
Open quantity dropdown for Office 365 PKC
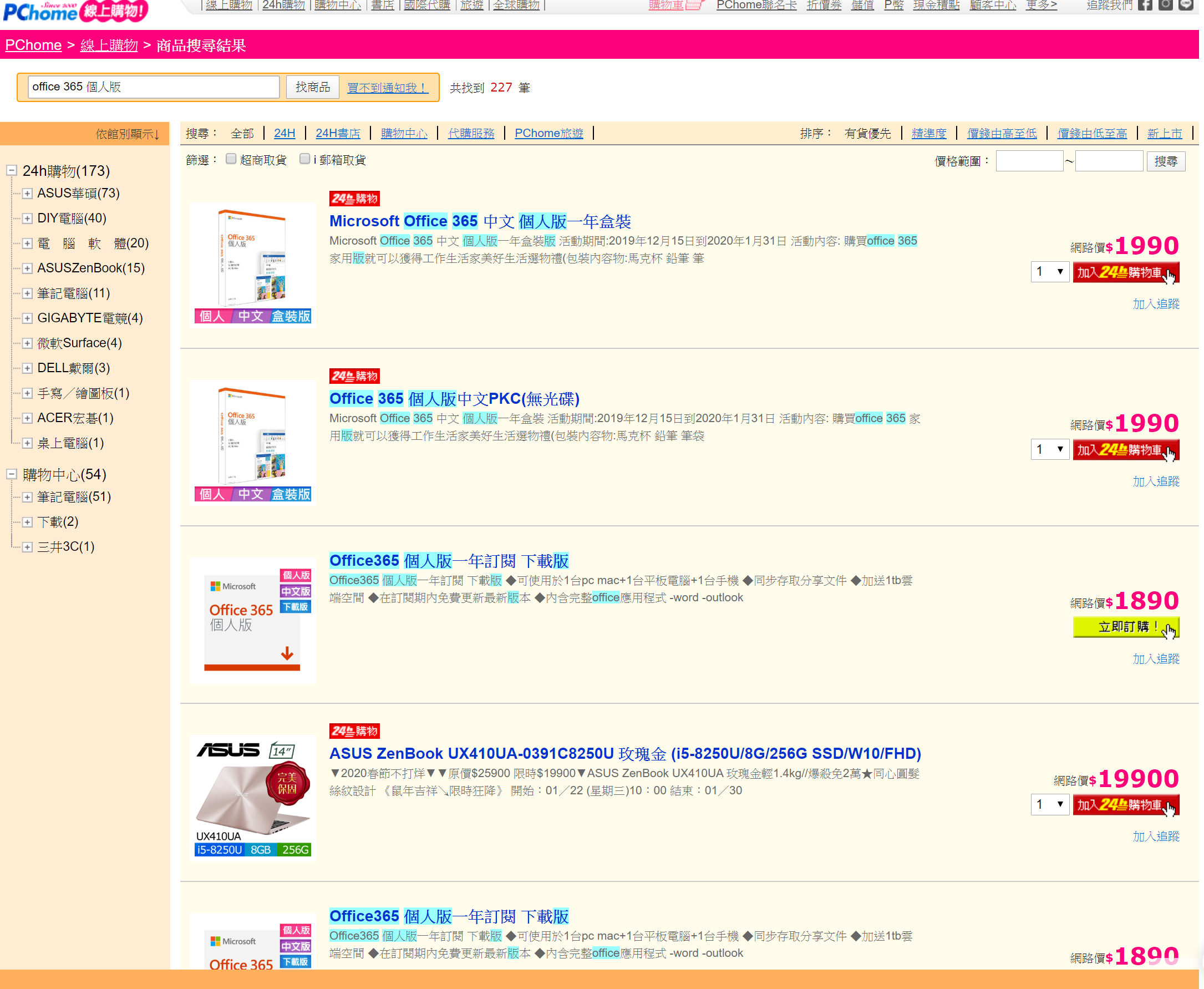pos(1050,450)
